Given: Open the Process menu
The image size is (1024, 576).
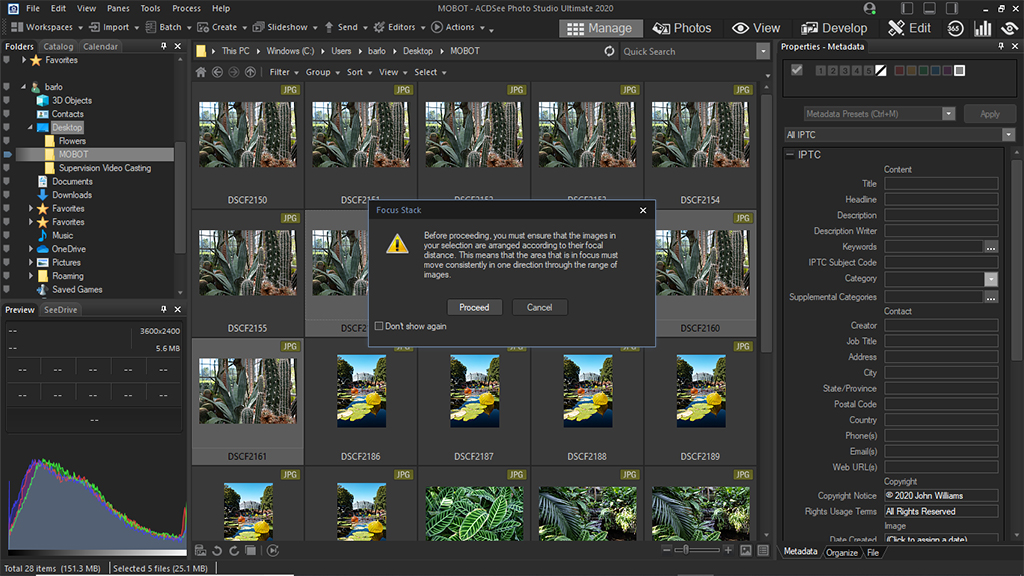Looking at the screenshot, I should coord(186,8).
